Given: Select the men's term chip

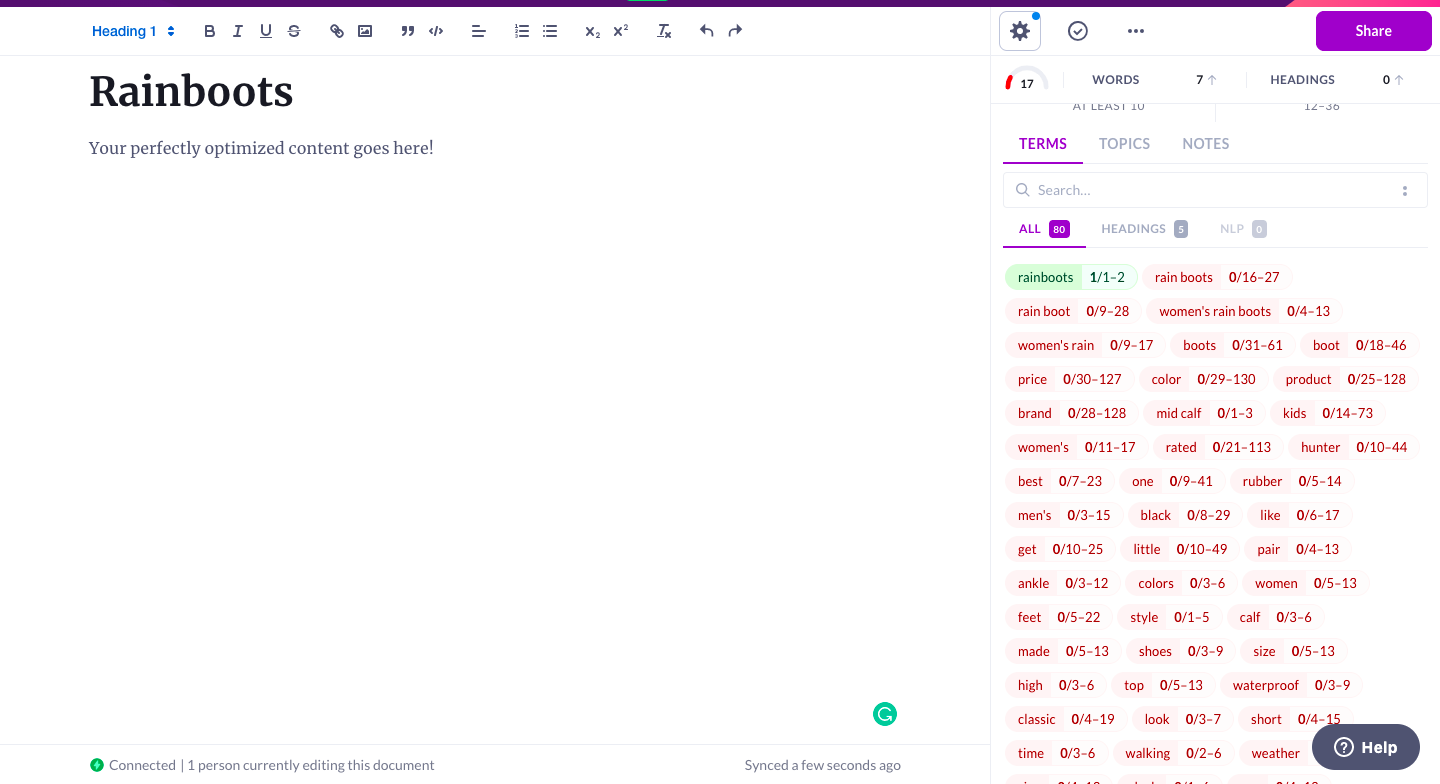Looking at the screenshot, I should (1064, 515).
